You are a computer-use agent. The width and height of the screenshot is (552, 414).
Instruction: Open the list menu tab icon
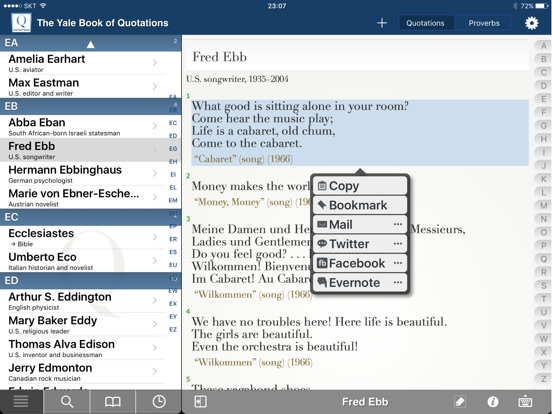pyautogui.click(x=21, y=402)
